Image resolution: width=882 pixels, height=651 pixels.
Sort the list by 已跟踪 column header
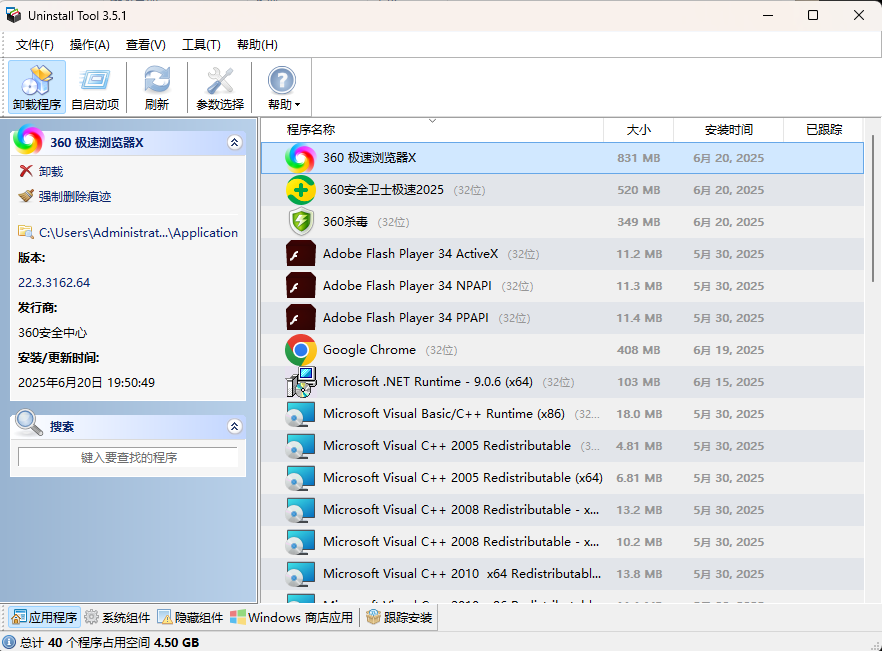824,129
